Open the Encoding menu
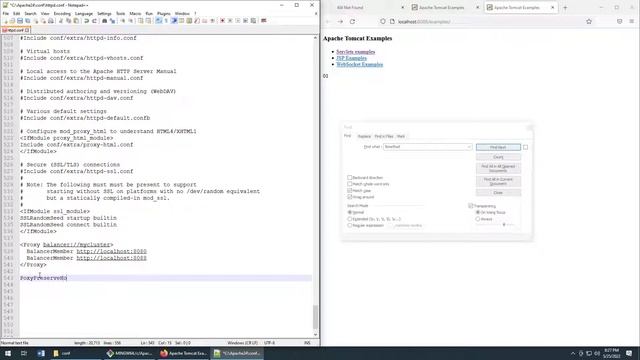640x360 pixels. click(x=62, y=13)
